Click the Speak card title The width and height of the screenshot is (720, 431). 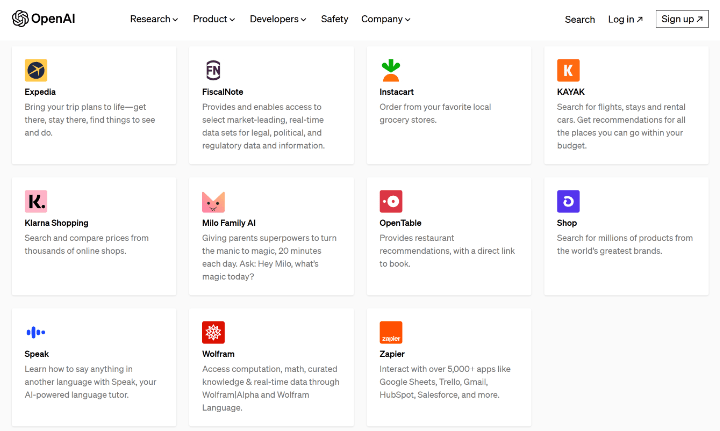37,354
